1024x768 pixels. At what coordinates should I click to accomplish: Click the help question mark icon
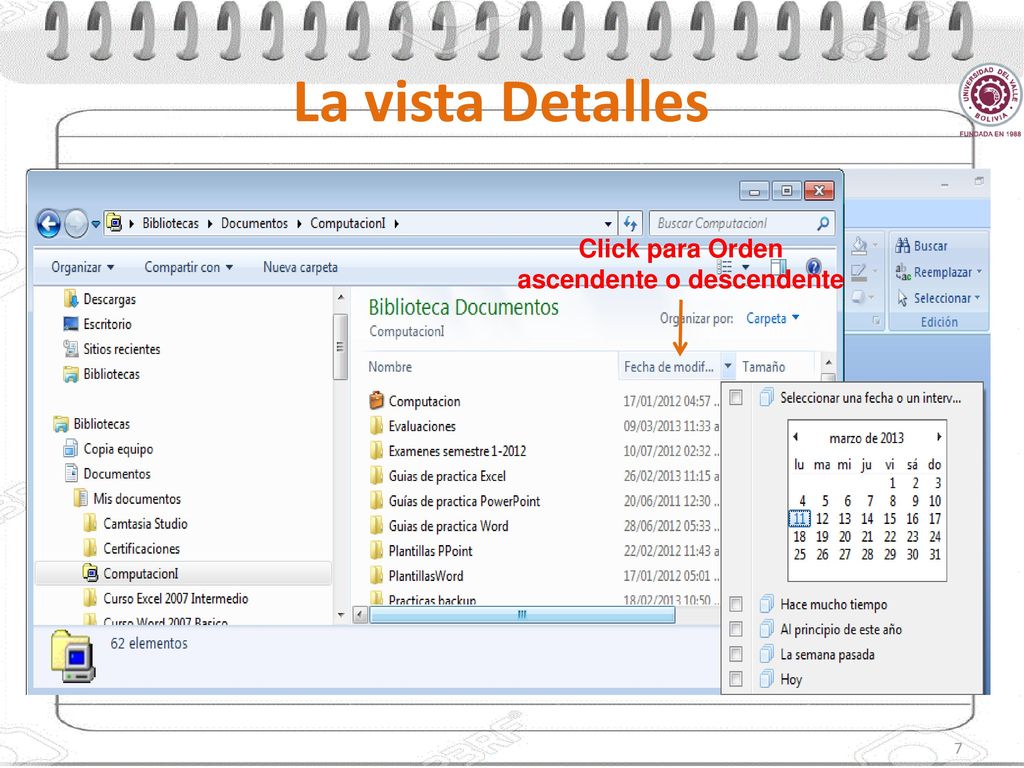814,266
